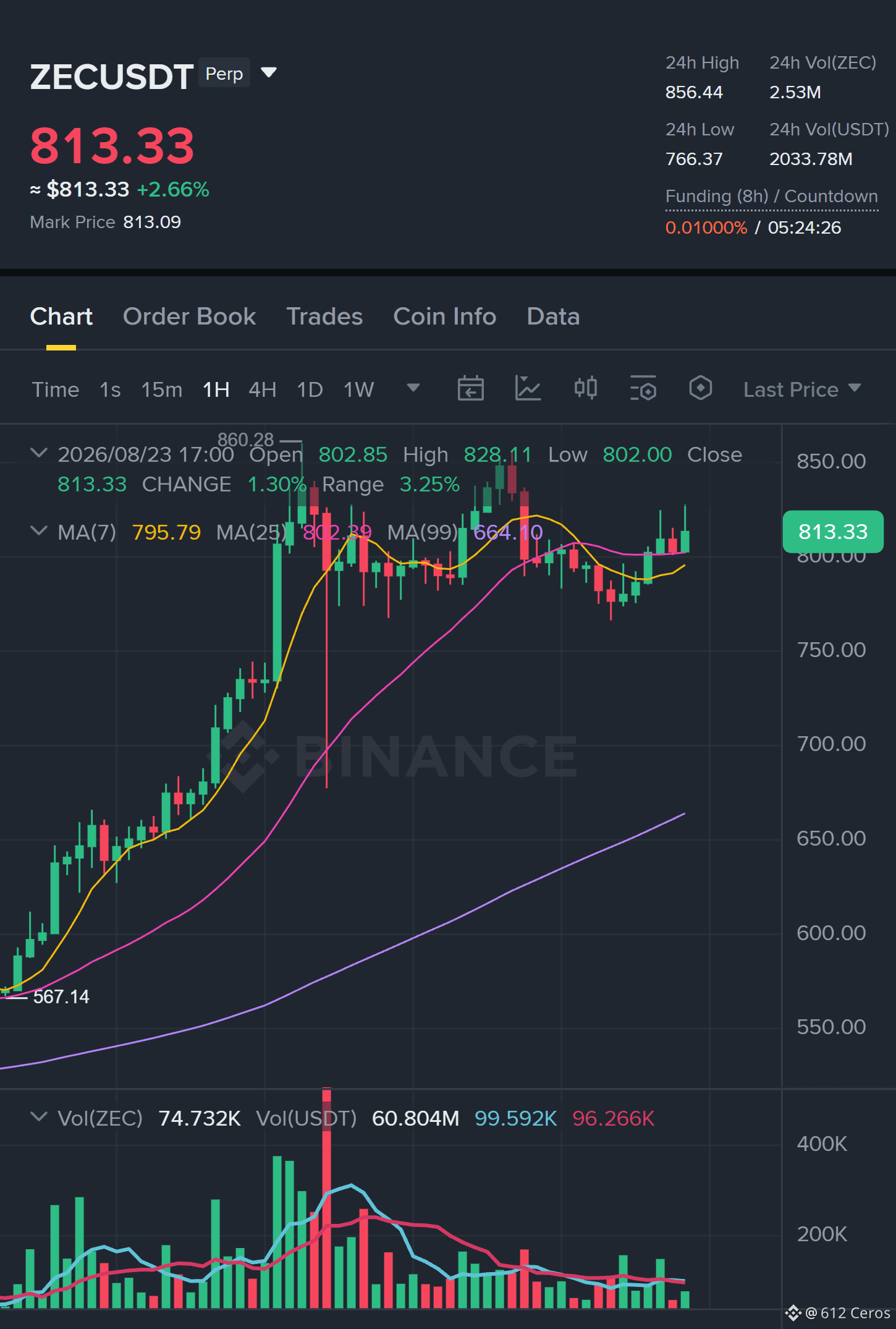Open the ZECUSDT pair selector arrow
This screenshot has height=1329, width=896.
coord(269,73)
